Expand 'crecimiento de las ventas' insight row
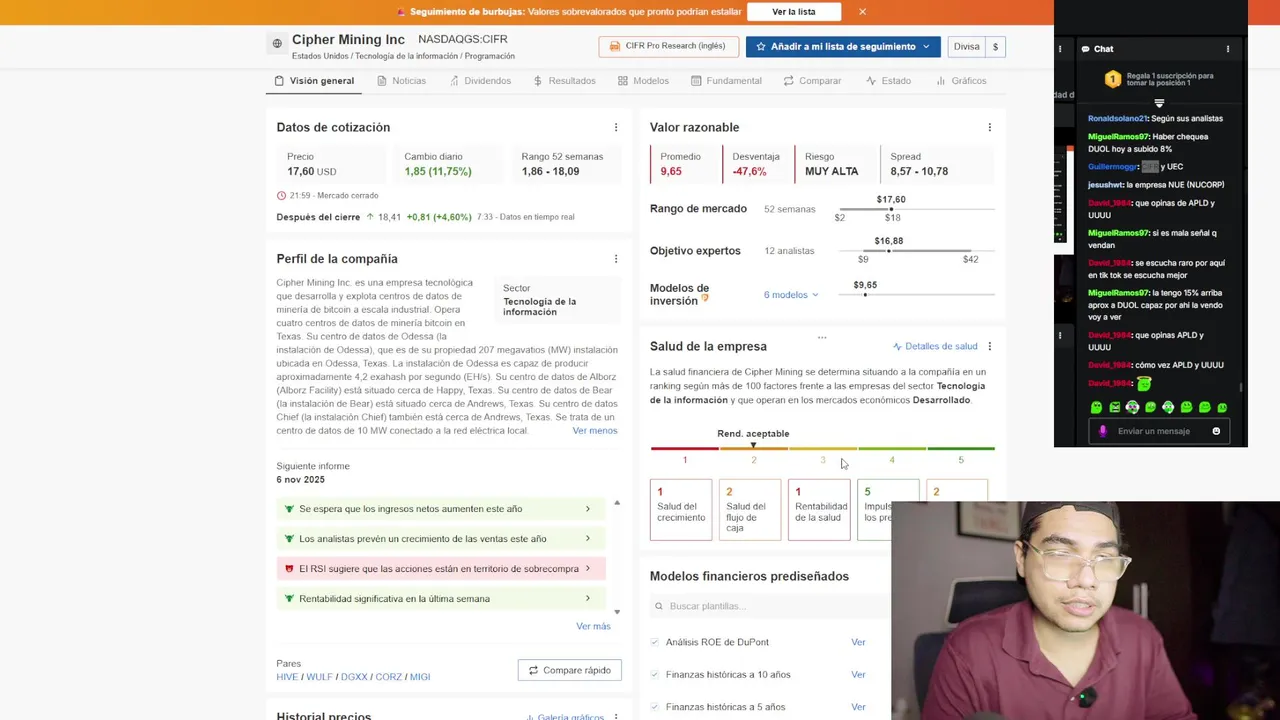 (x=440, y=539)
